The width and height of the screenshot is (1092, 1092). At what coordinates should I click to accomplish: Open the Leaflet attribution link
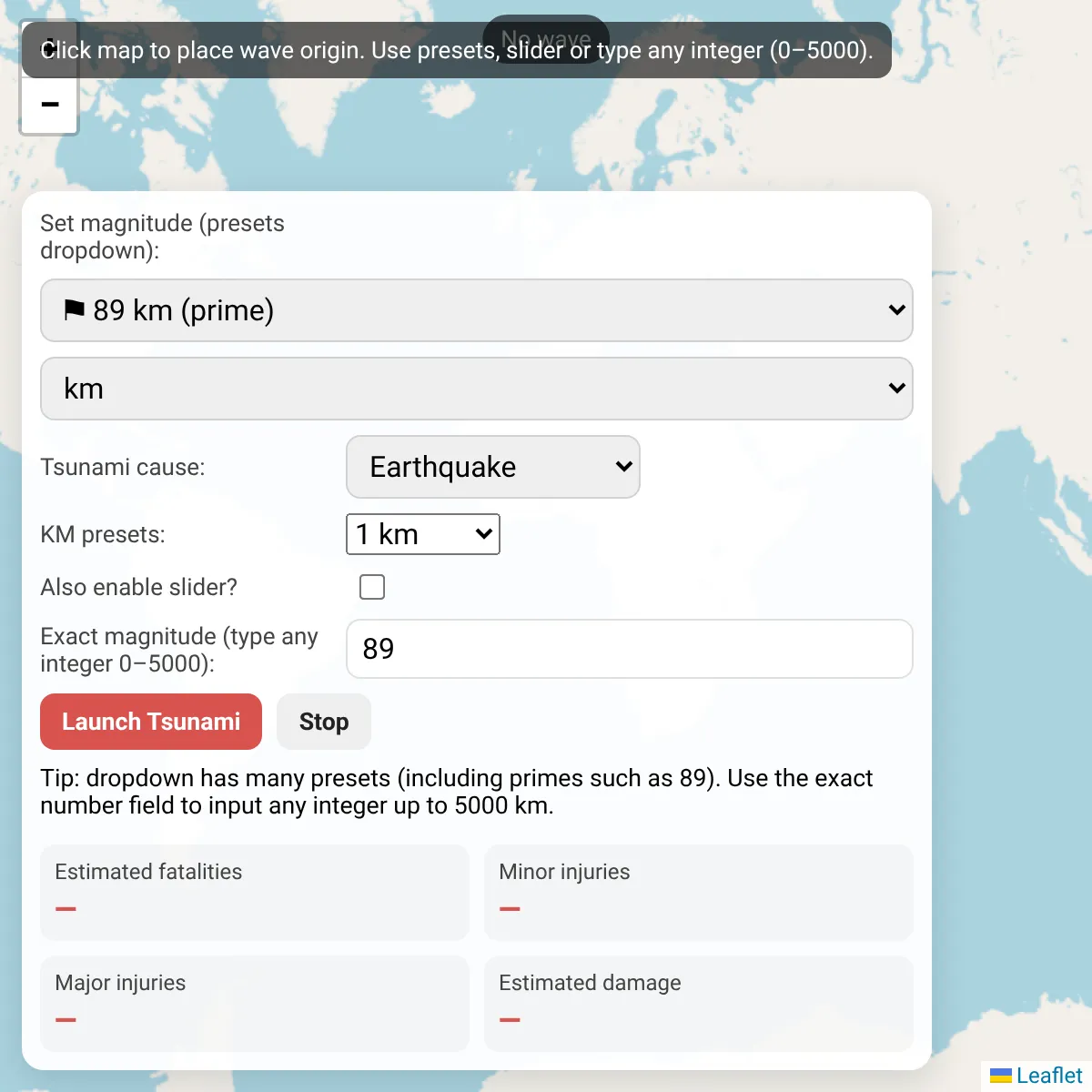[x=1049, y=1076]
